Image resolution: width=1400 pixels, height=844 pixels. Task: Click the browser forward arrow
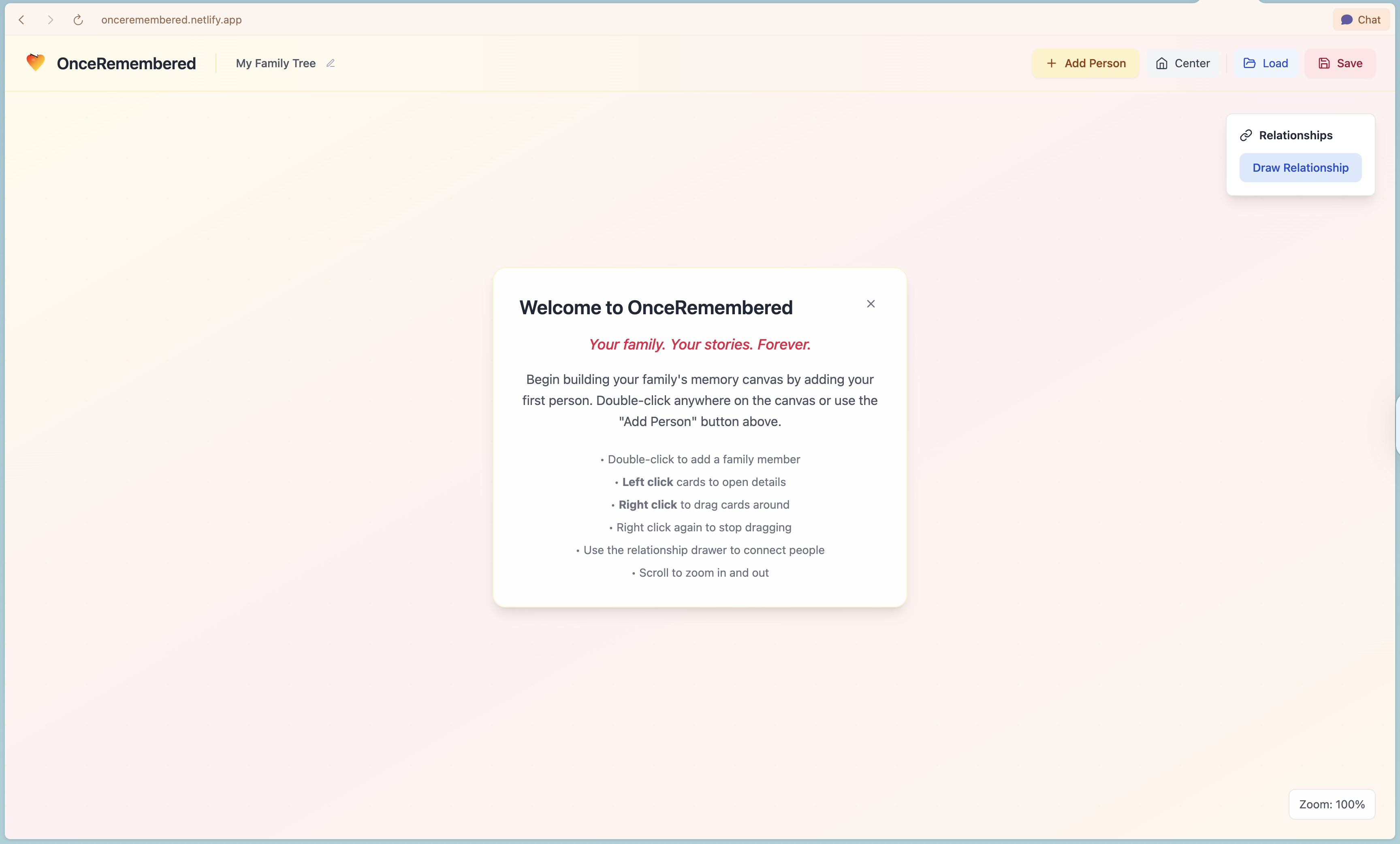[50, 20]
